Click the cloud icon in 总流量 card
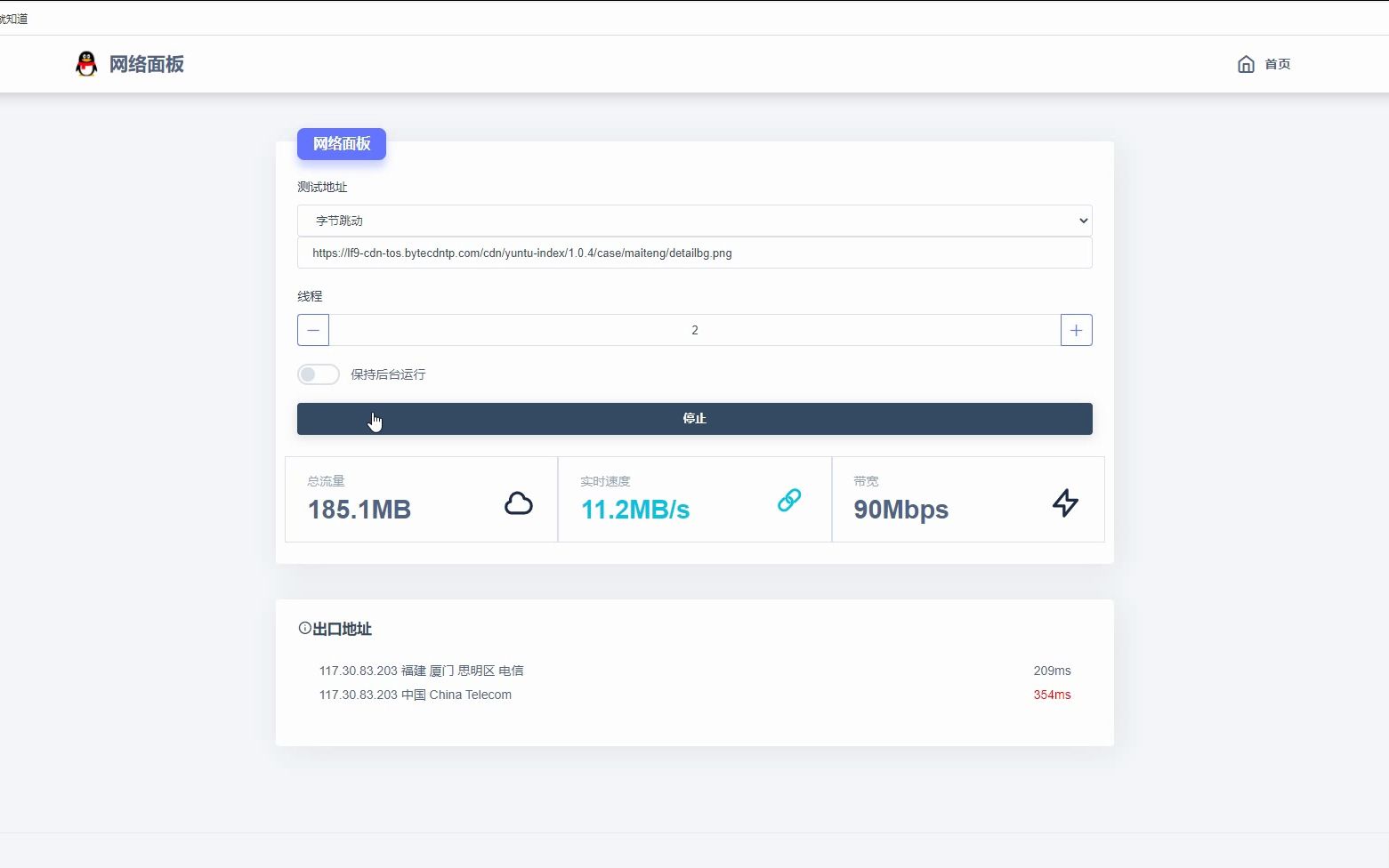The width and height of the screenshot is (1389, 868). point(519,503)
